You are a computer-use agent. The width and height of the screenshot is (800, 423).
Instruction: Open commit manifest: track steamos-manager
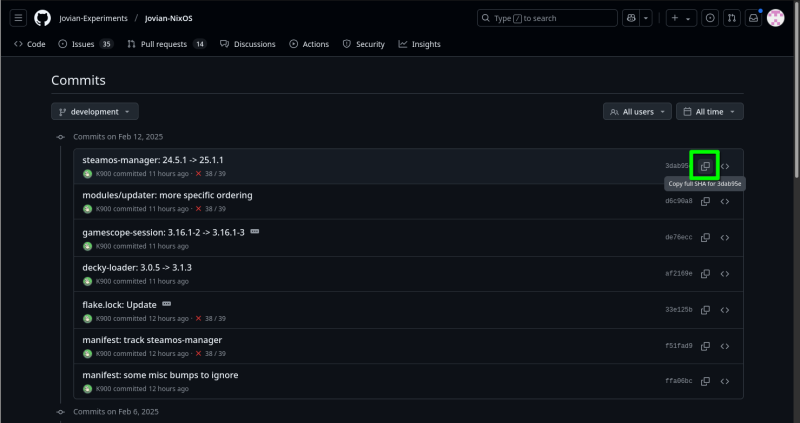coord(152,340)
